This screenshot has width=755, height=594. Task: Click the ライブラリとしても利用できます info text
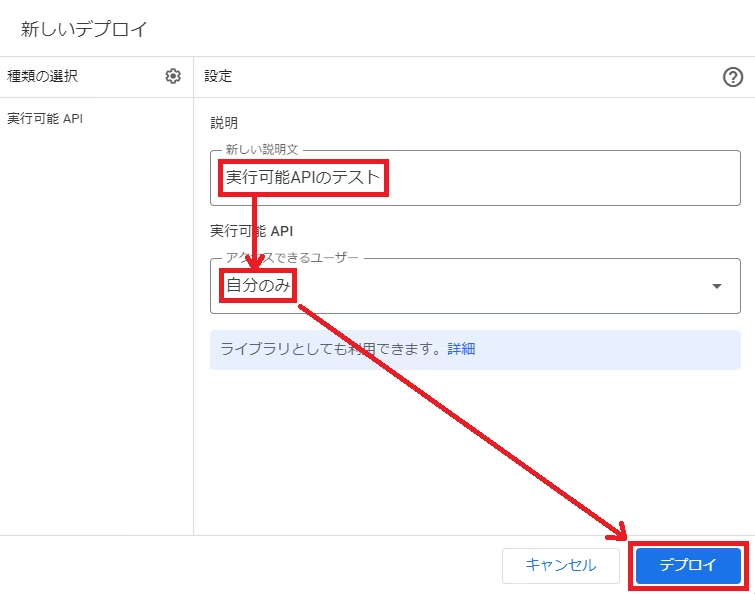point(330,349)
